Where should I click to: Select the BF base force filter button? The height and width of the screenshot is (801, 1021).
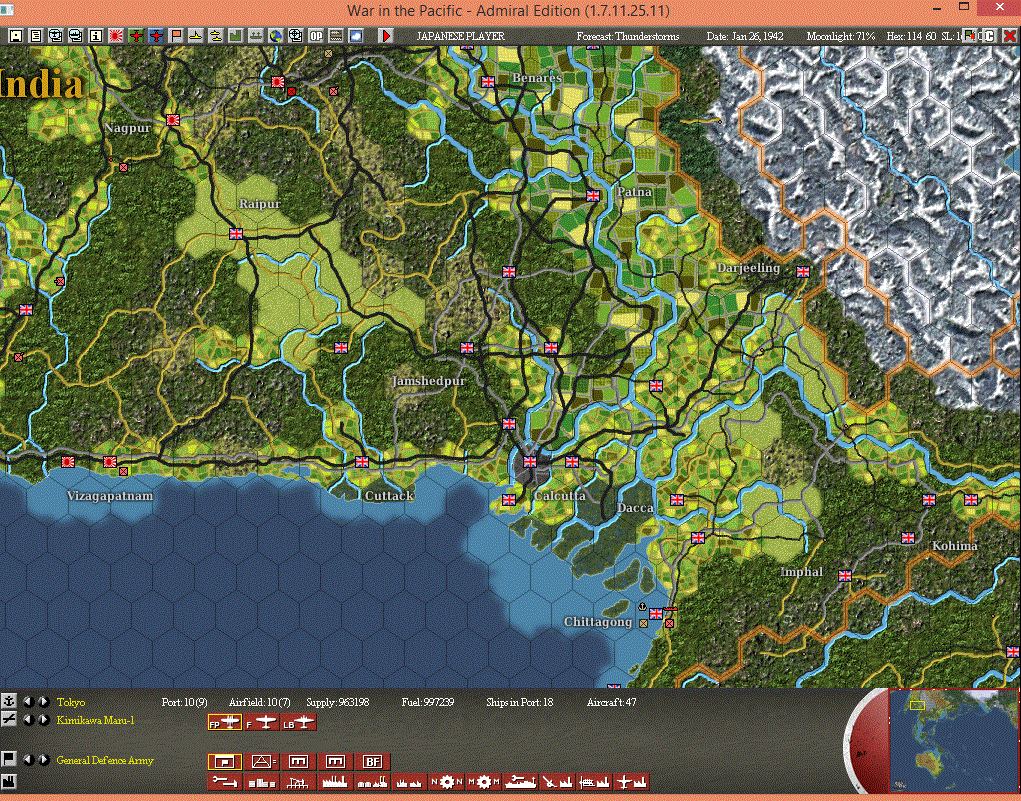point(372,762)
